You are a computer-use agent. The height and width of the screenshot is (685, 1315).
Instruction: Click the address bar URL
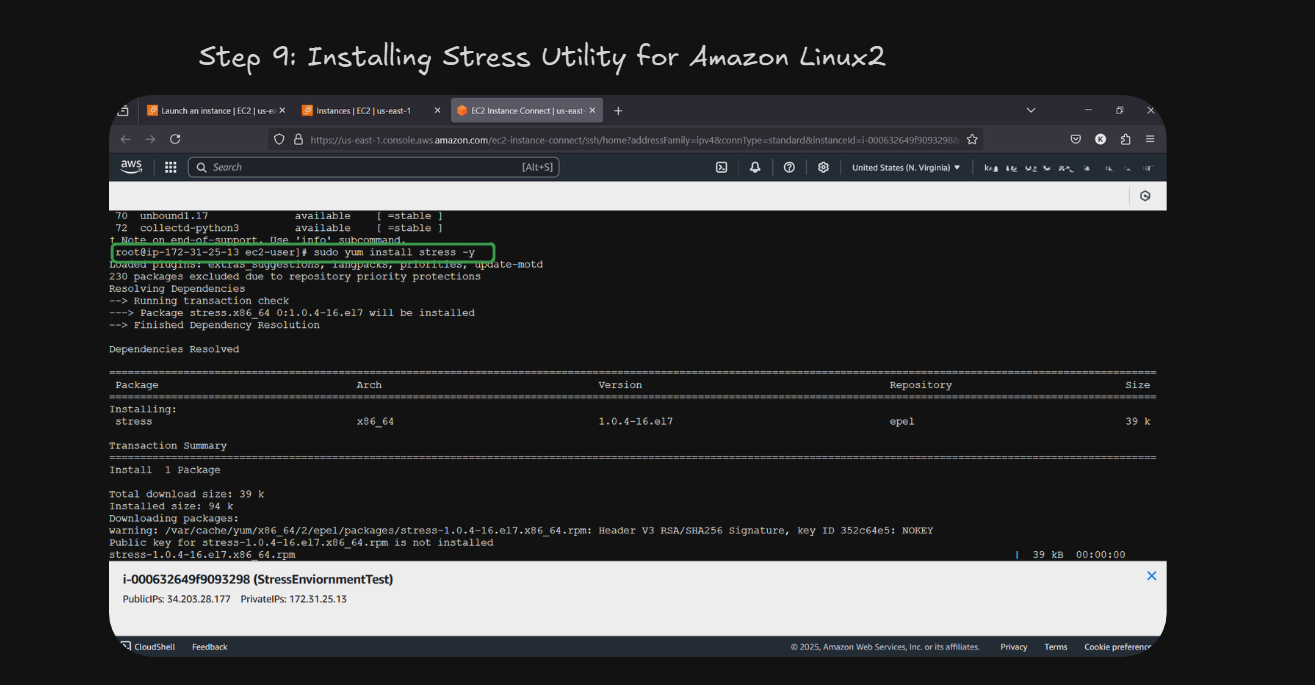pos(635,139)
